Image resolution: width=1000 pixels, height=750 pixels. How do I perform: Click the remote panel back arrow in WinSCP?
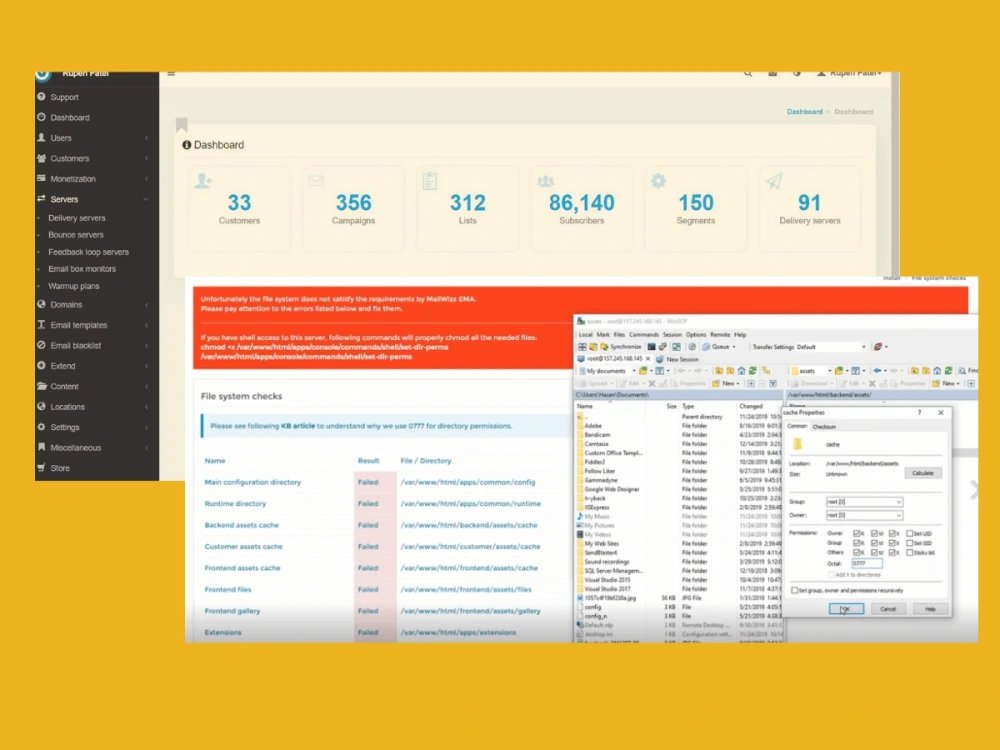tap(877, 371)
